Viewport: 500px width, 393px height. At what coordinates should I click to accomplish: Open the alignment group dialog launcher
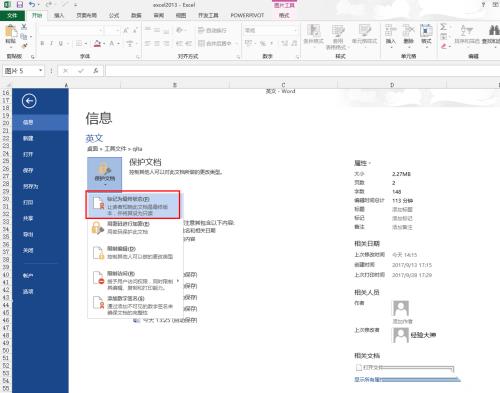[238, 57]
